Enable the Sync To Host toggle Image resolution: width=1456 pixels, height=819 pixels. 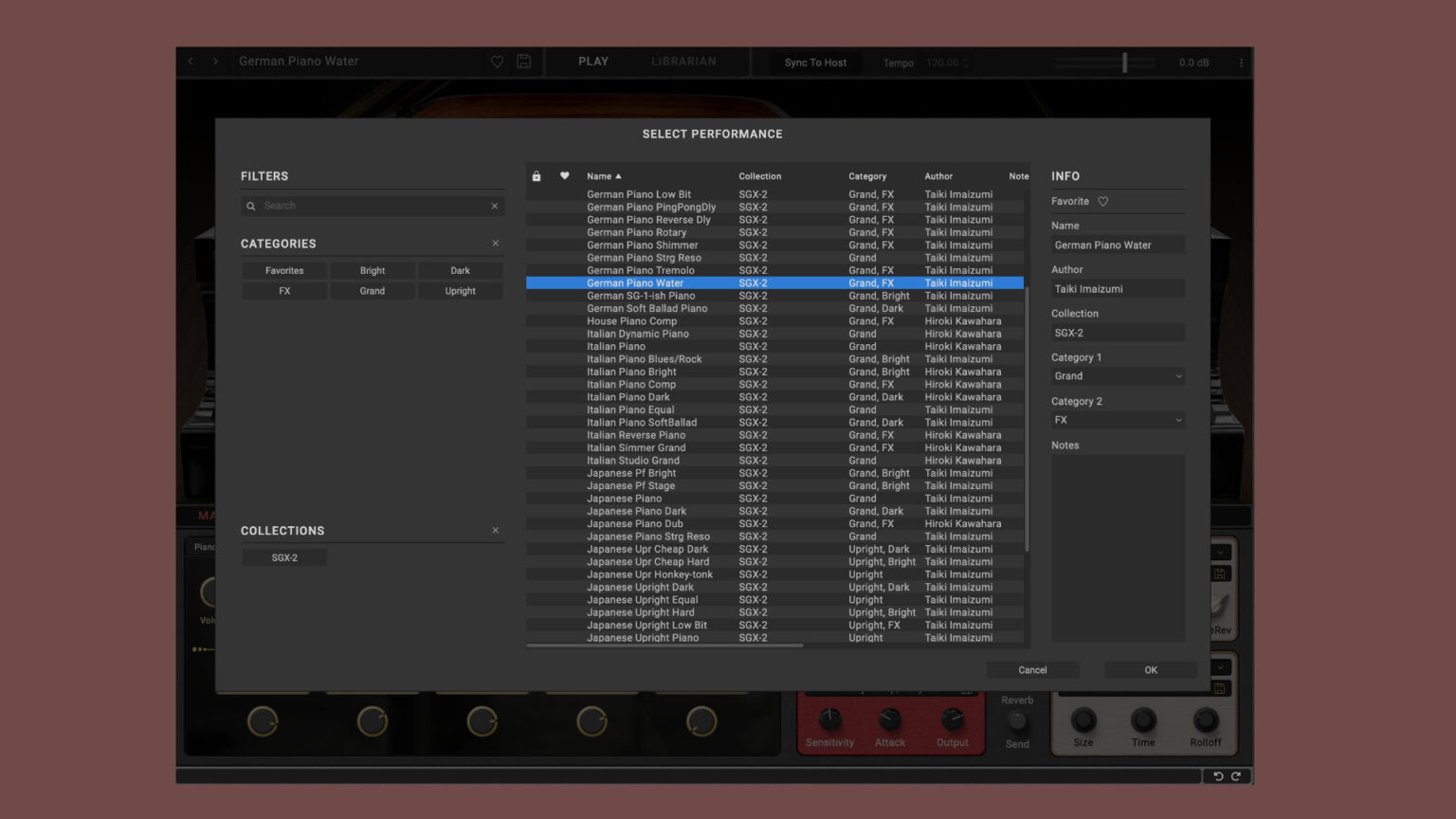[813, 63]
